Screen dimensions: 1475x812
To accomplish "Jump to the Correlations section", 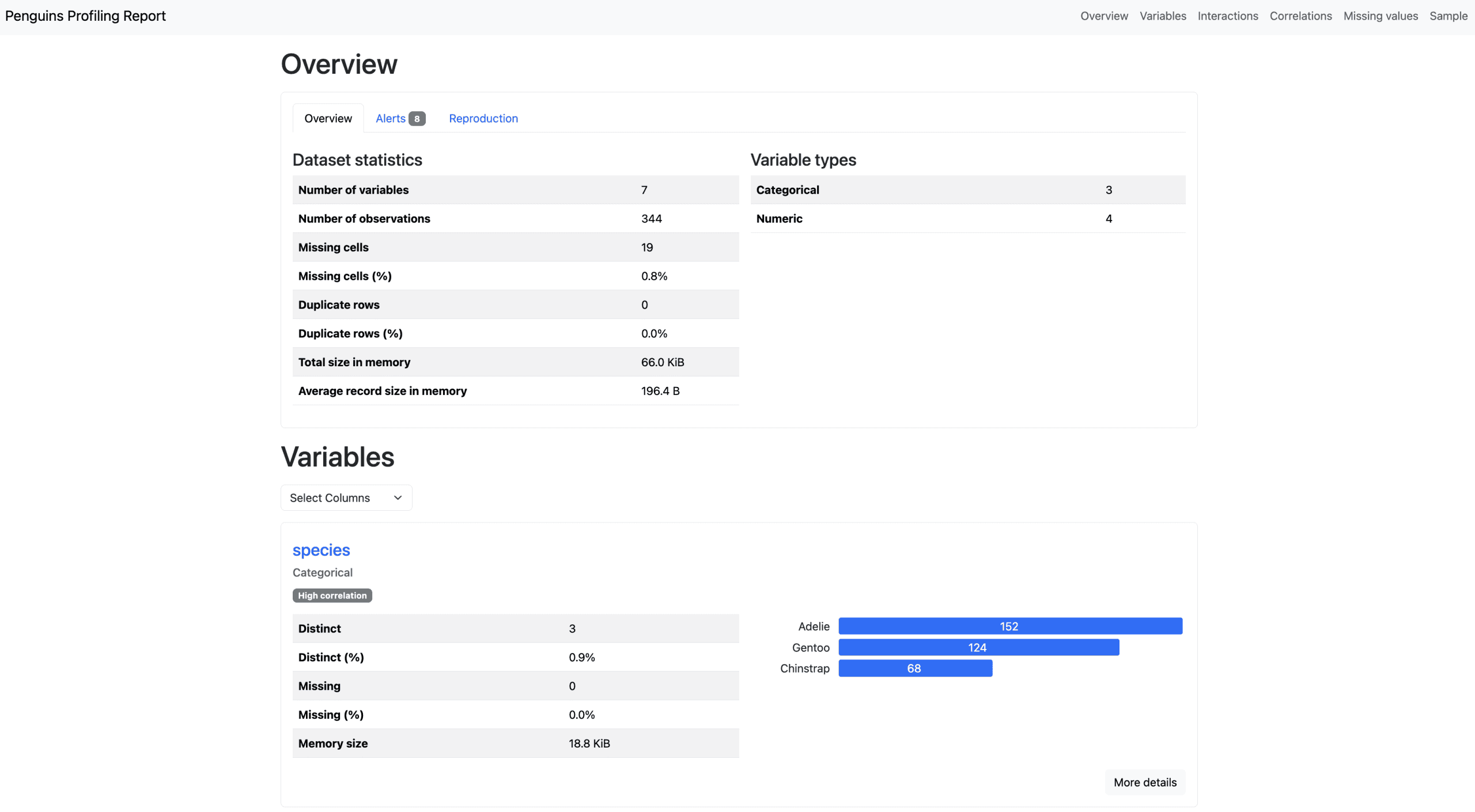I will pos(1301,16).
